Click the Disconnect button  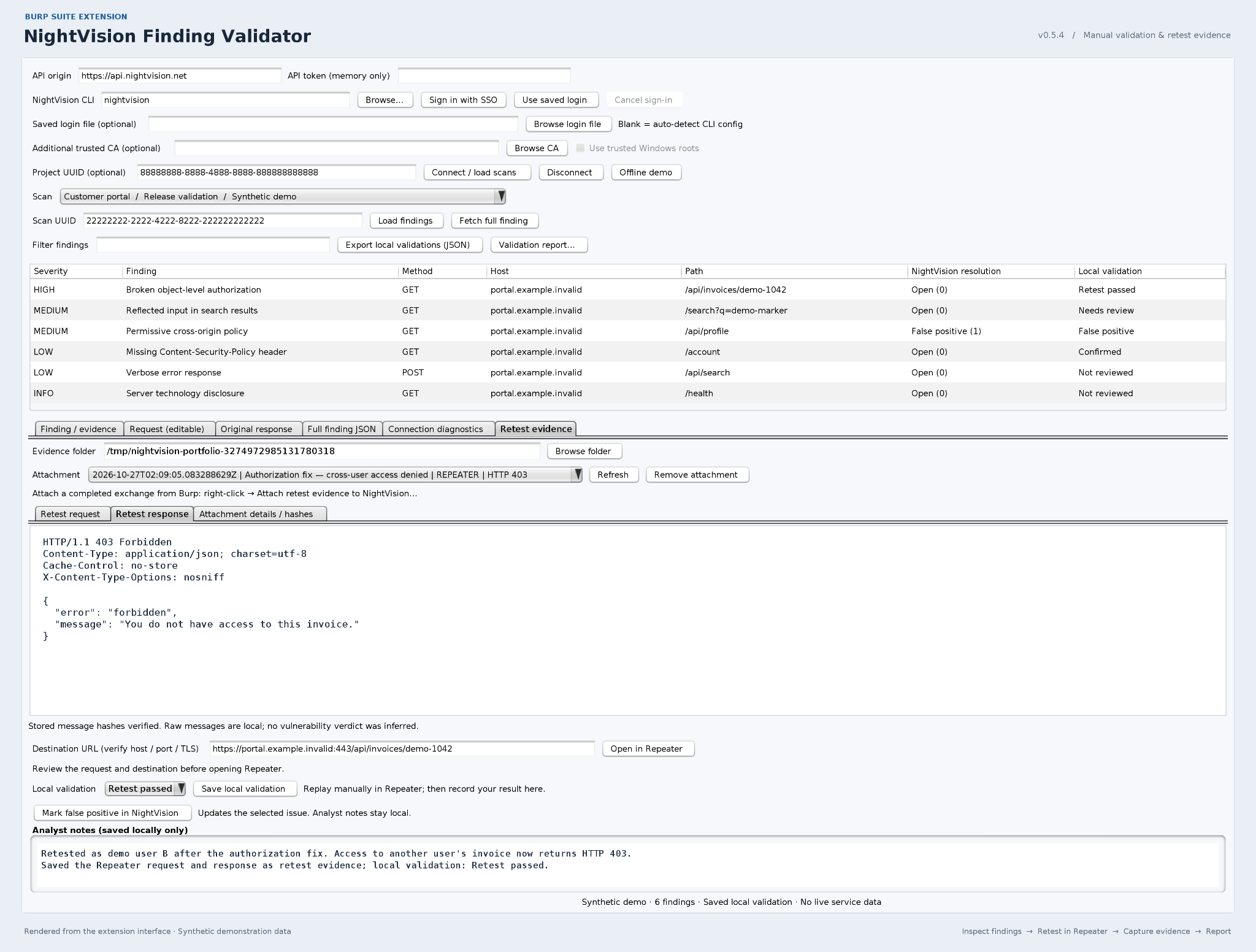pyautogui.click(x=571, y=172)
